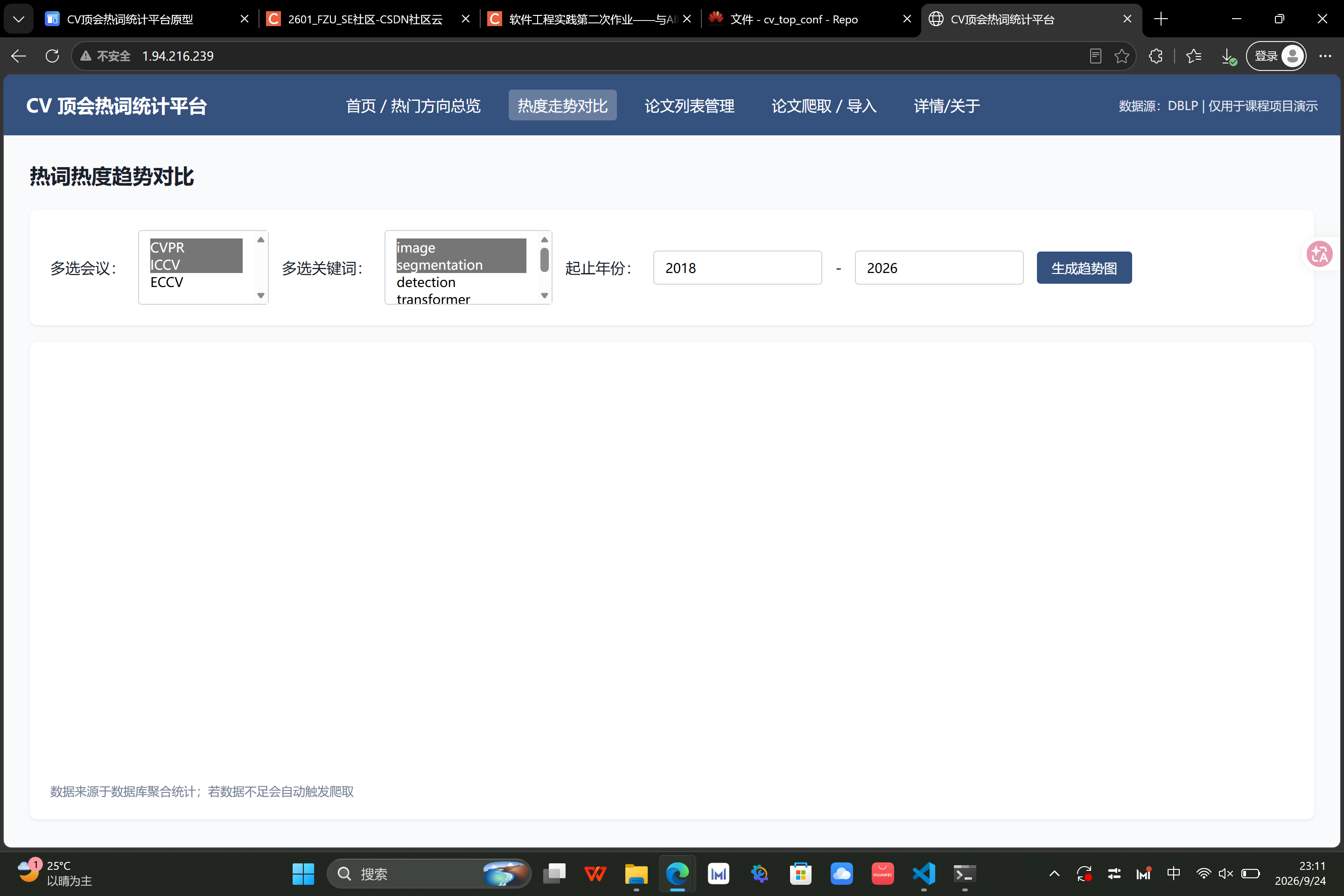Open browser settings and more menu
1344x896 pixels.
coord(1325,56)
